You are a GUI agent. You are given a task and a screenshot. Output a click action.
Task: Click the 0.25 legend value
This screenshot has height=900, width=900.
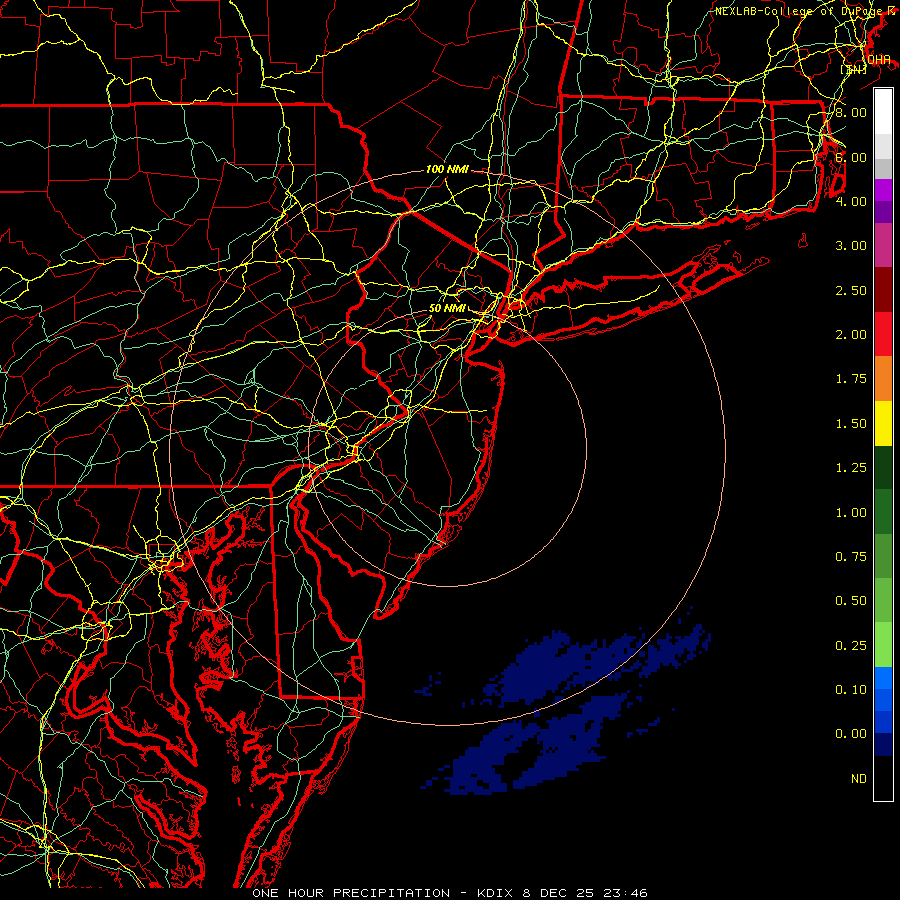pyautogui.click(x=851, y=646)
